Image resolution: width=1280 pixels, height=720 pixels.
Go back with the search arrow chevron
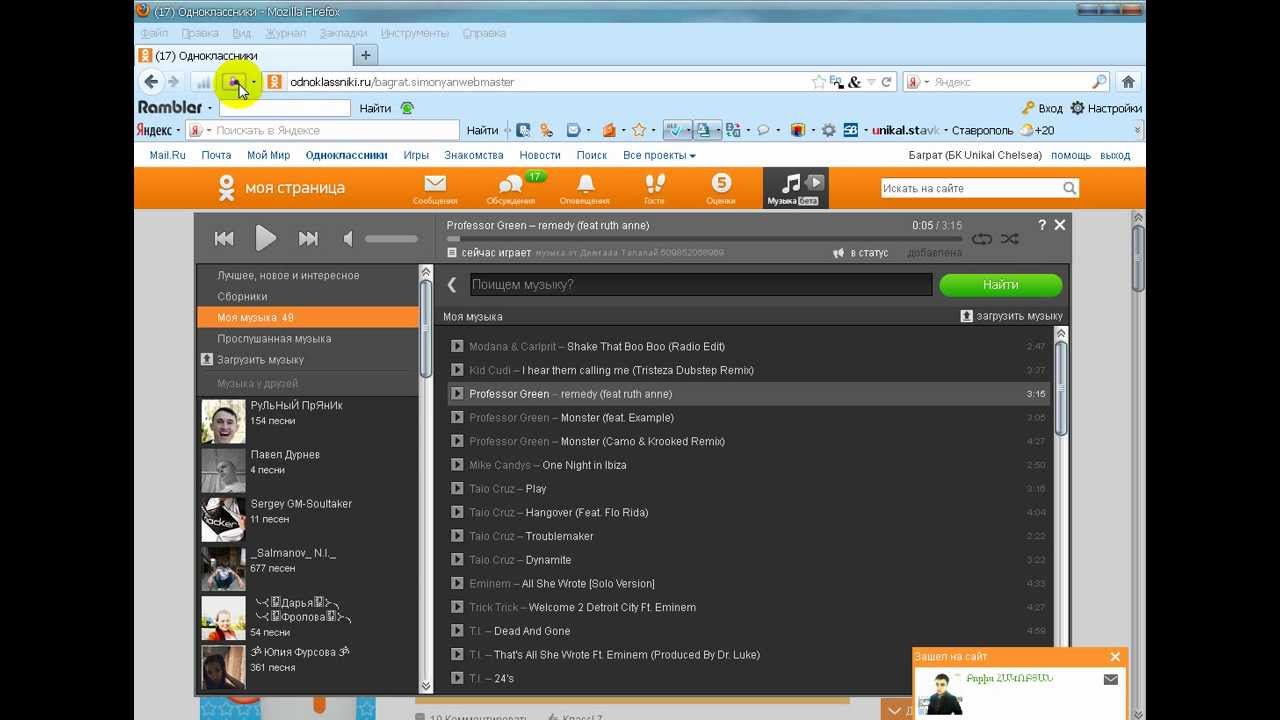[x=452, y=285]
